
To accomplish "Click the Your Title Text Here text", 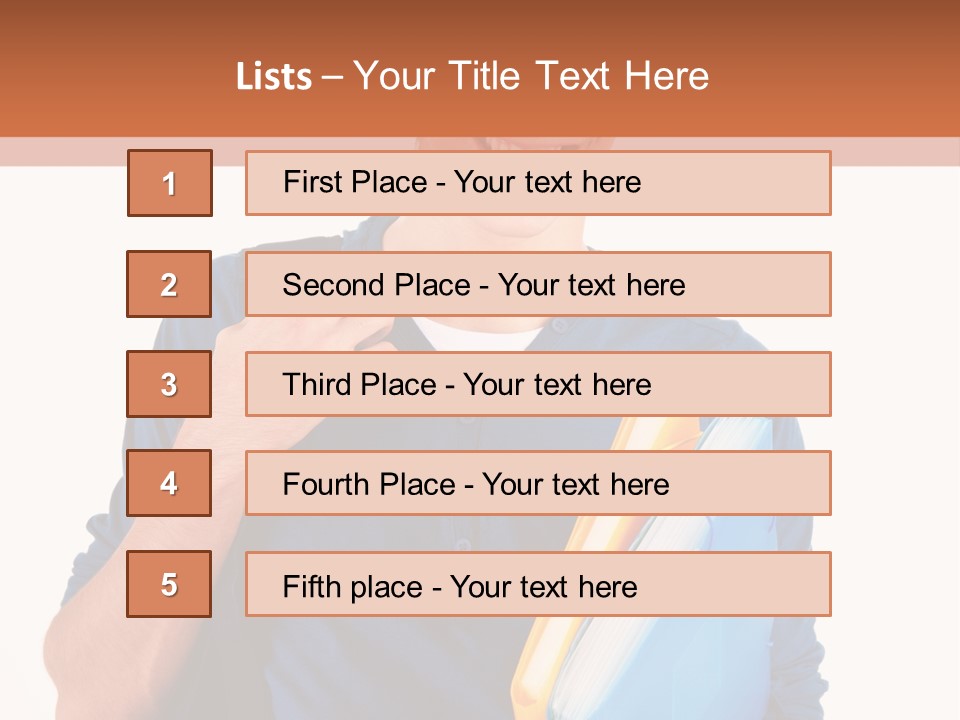I will point(531,76).
